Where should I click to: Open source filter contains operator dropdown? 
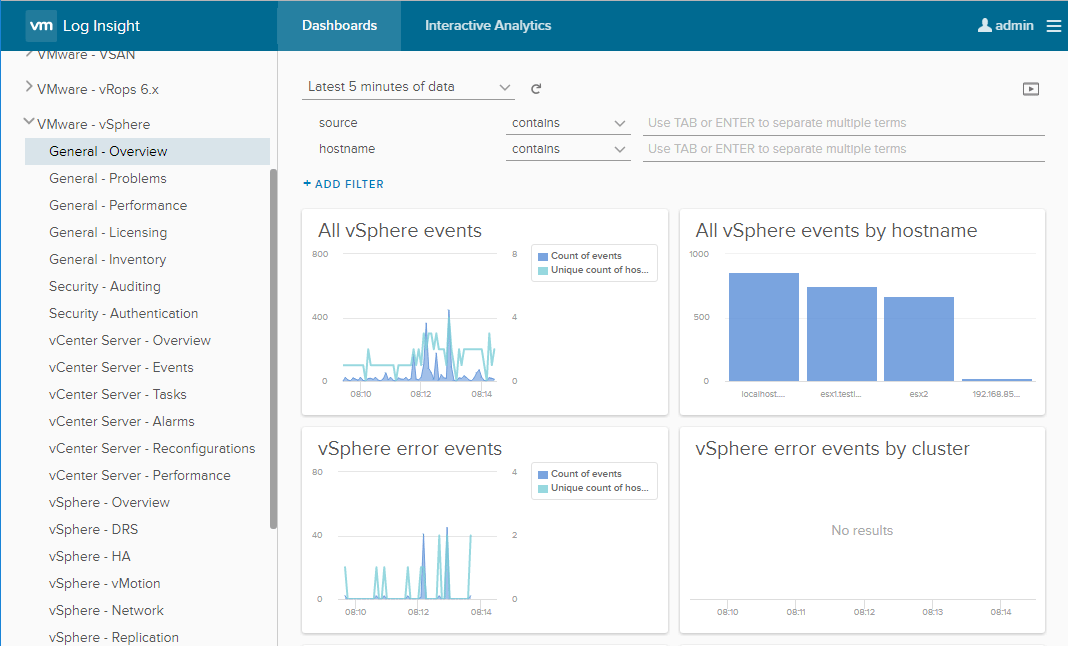567,123
